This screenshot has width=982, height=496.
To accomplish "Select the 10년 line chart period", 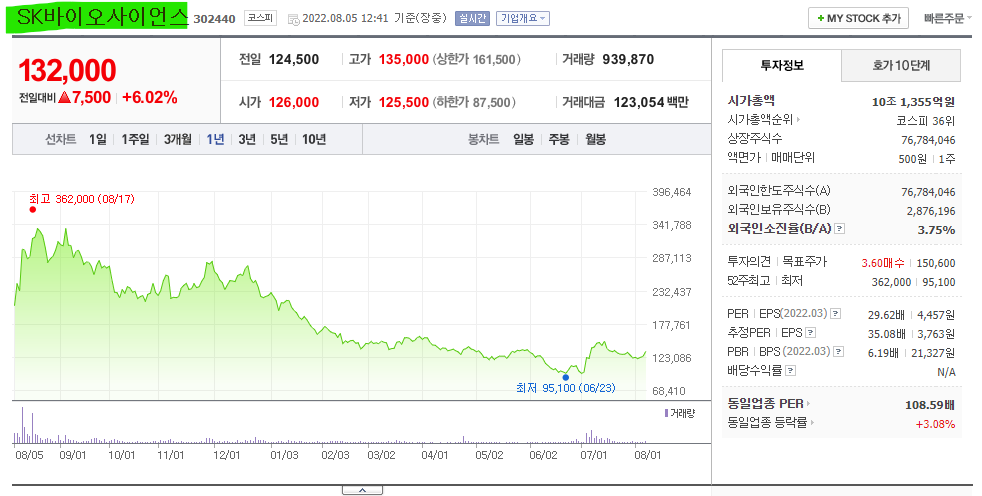I will 314,139.
